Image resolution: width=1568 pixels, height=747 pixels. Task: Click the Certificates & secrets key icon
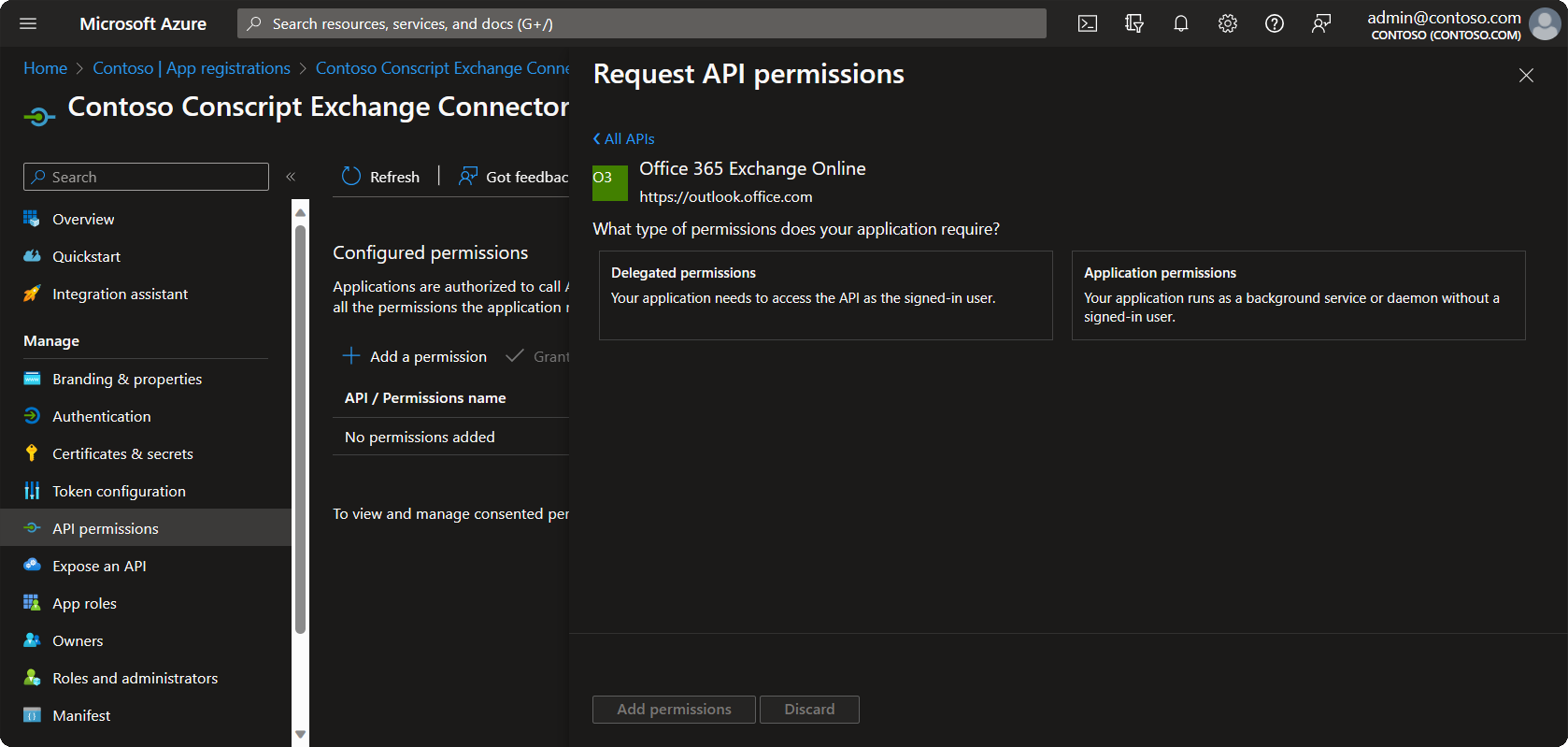point(32,453)
